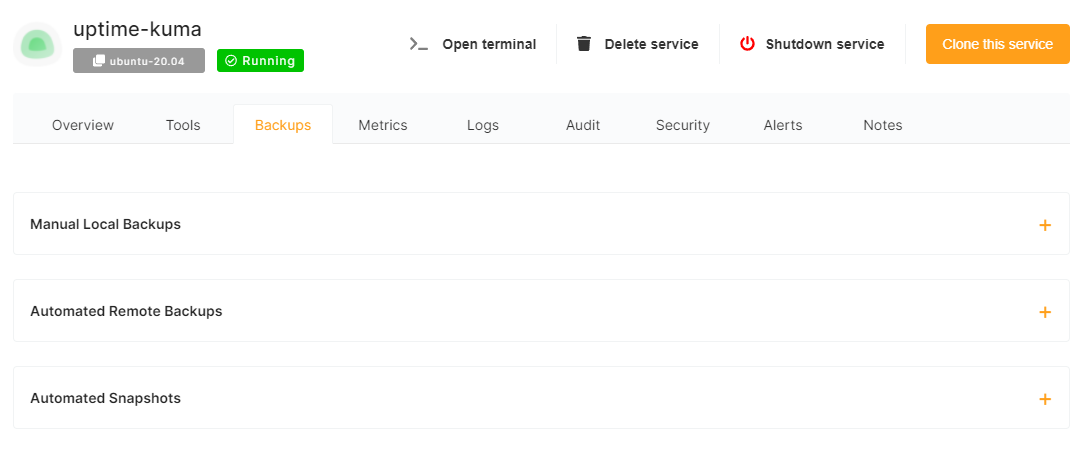Show the Notes tab
Screen dimensions: 1084x452
pyautogui.click(x=883, y=125)
